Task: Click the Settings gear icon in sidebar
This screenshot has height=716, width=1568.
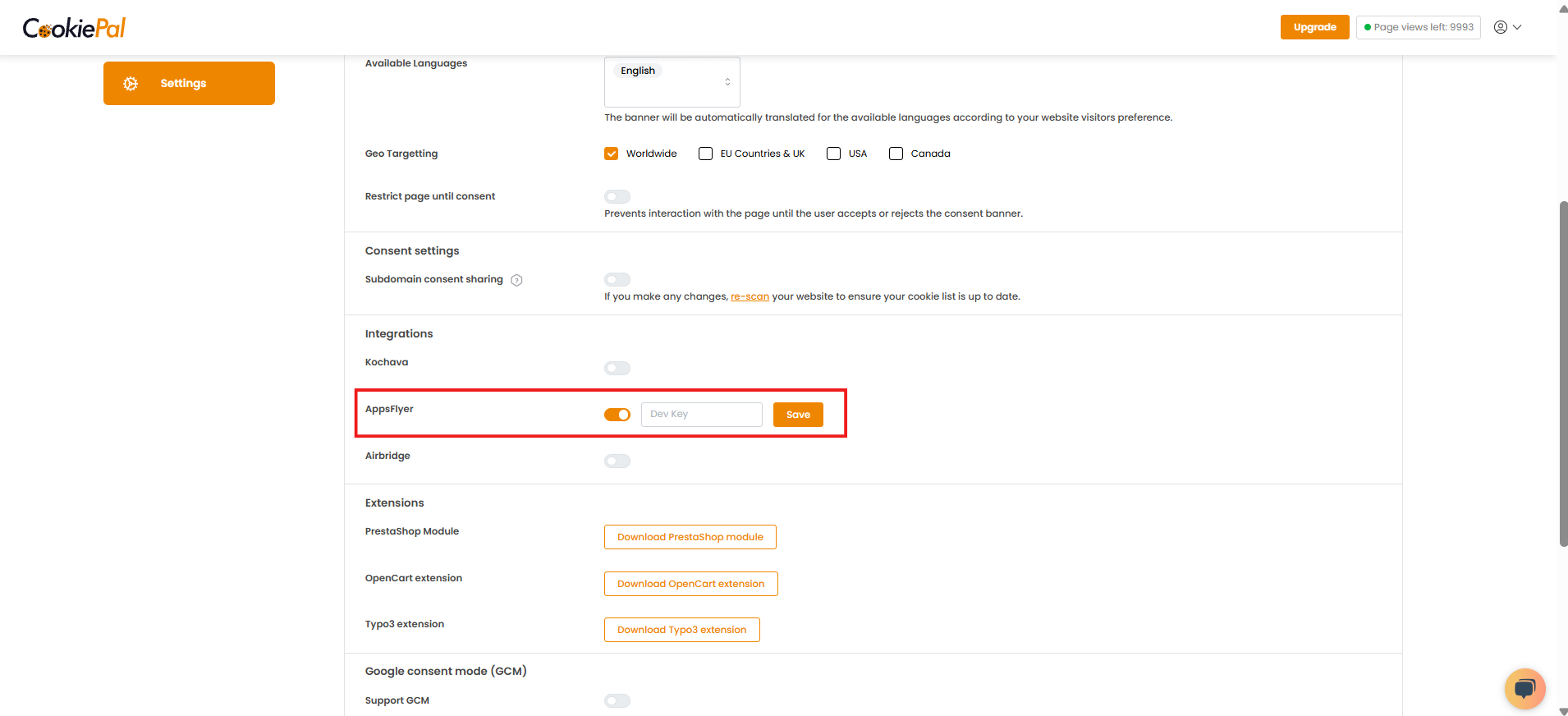Action: pyautogui.click(x=131, y=84)
